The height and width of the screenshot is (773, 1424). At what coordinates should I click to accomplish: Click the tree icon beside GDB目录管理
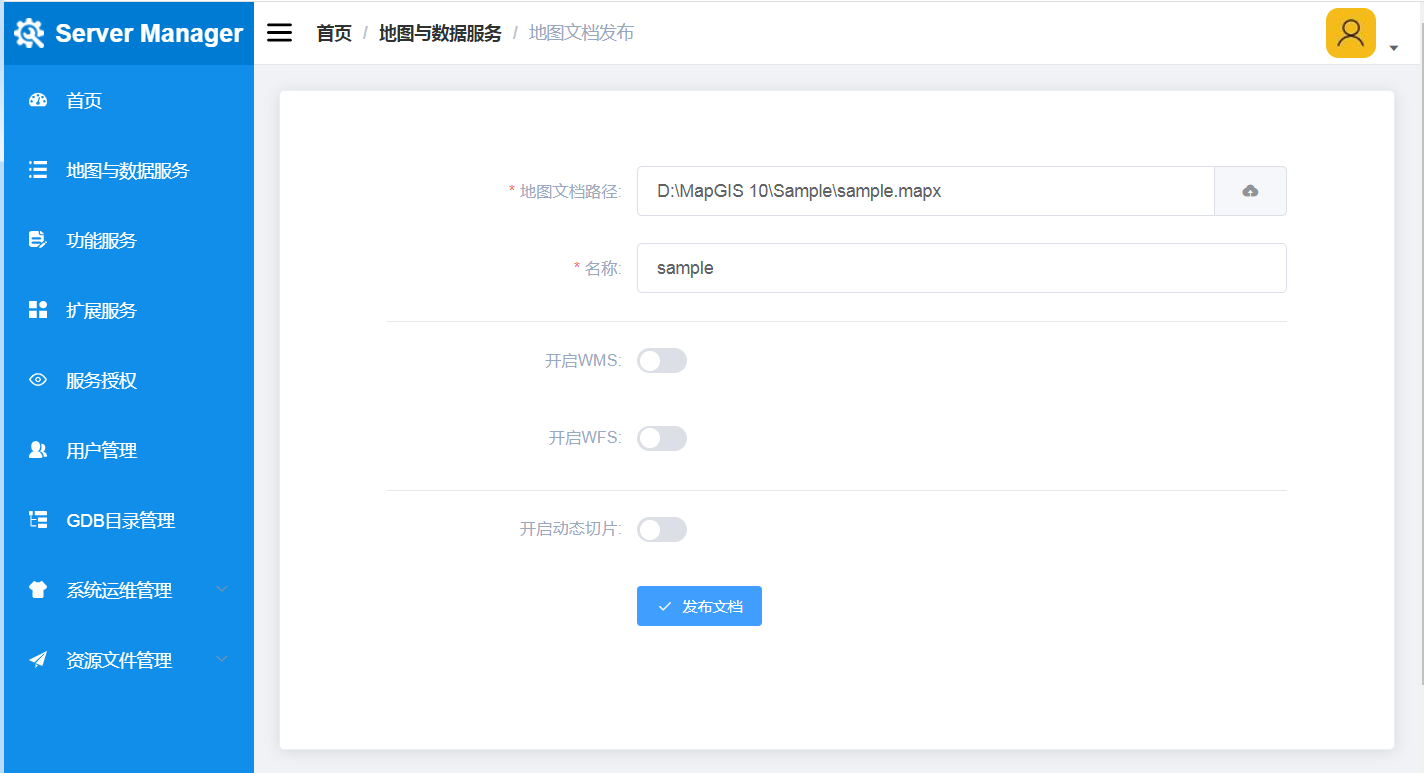(38, 520)
